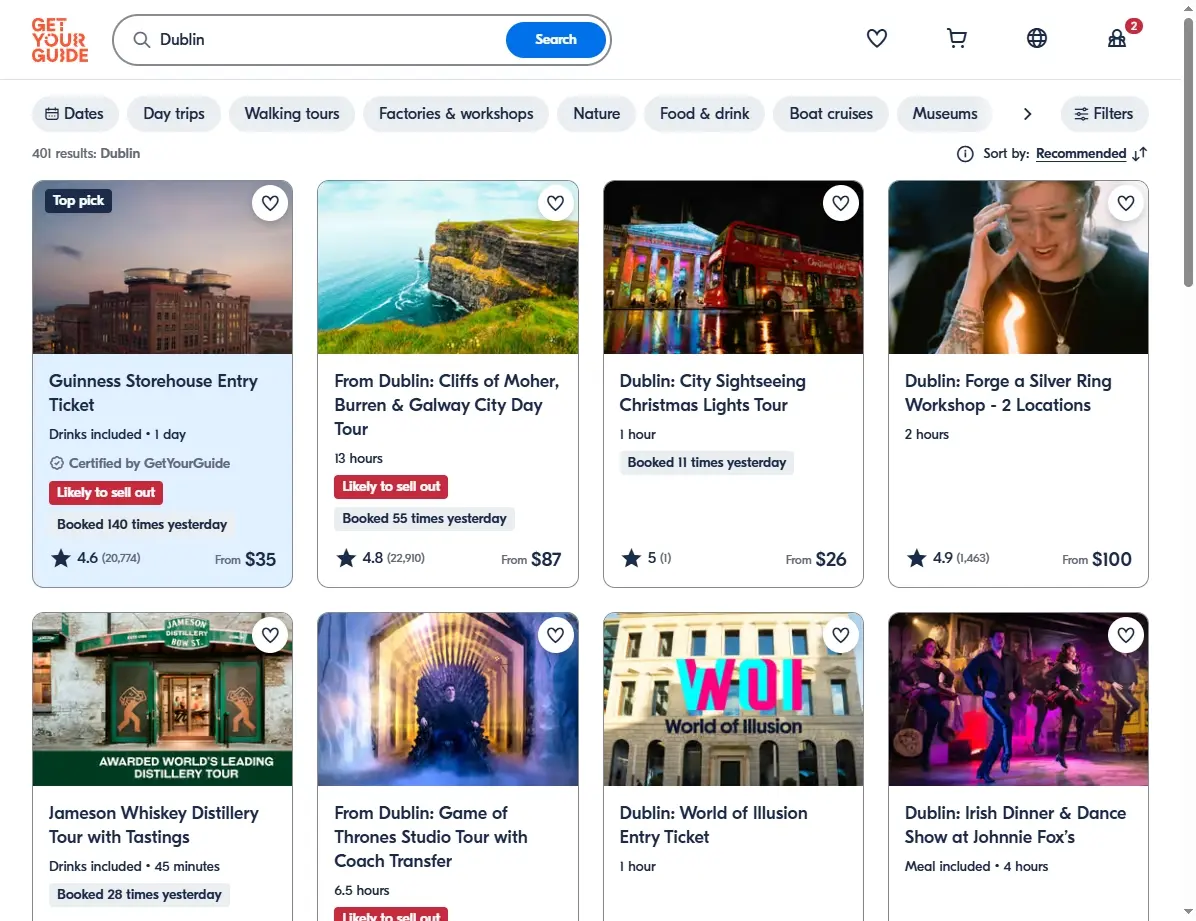Click 'Booked 55 times yesterday' label
The width and height of the screenshot is (1196, 921).
(x=424, y=519)
